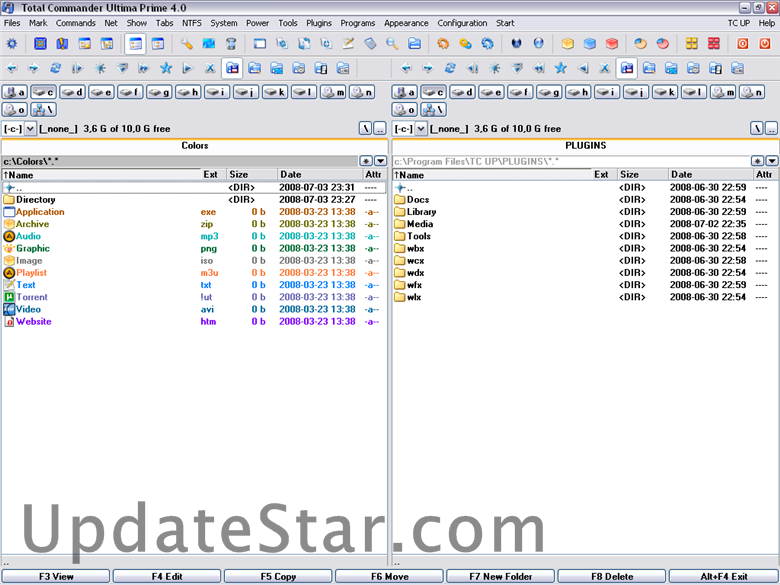Viewport: 780px width, 585px height.
Task: Click the red cube icon
Action: (612, 44)
